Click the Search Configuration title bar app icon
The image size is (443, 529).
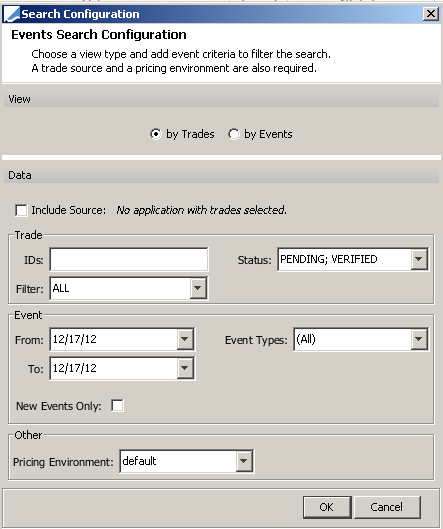(x=12, y=14)
